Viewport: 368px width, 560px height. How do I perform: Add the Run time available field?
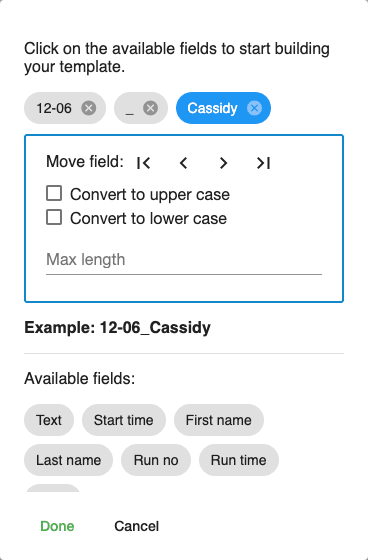coord(239,460)
